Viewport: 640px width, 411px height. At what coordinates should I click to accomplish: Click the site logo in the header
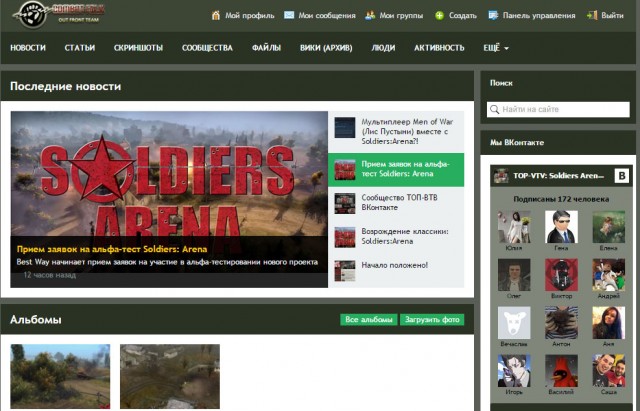click(59, 14)
